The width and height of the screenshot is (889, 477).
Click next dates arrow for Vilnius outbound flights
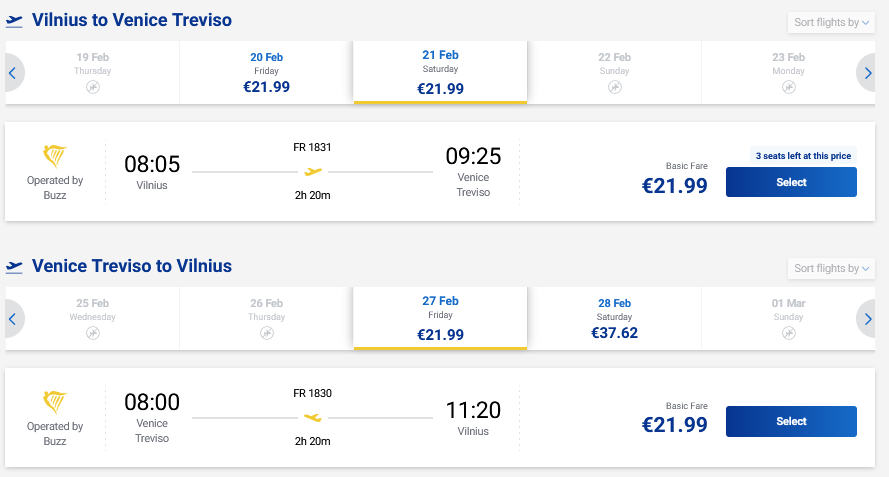pos(867,73)
